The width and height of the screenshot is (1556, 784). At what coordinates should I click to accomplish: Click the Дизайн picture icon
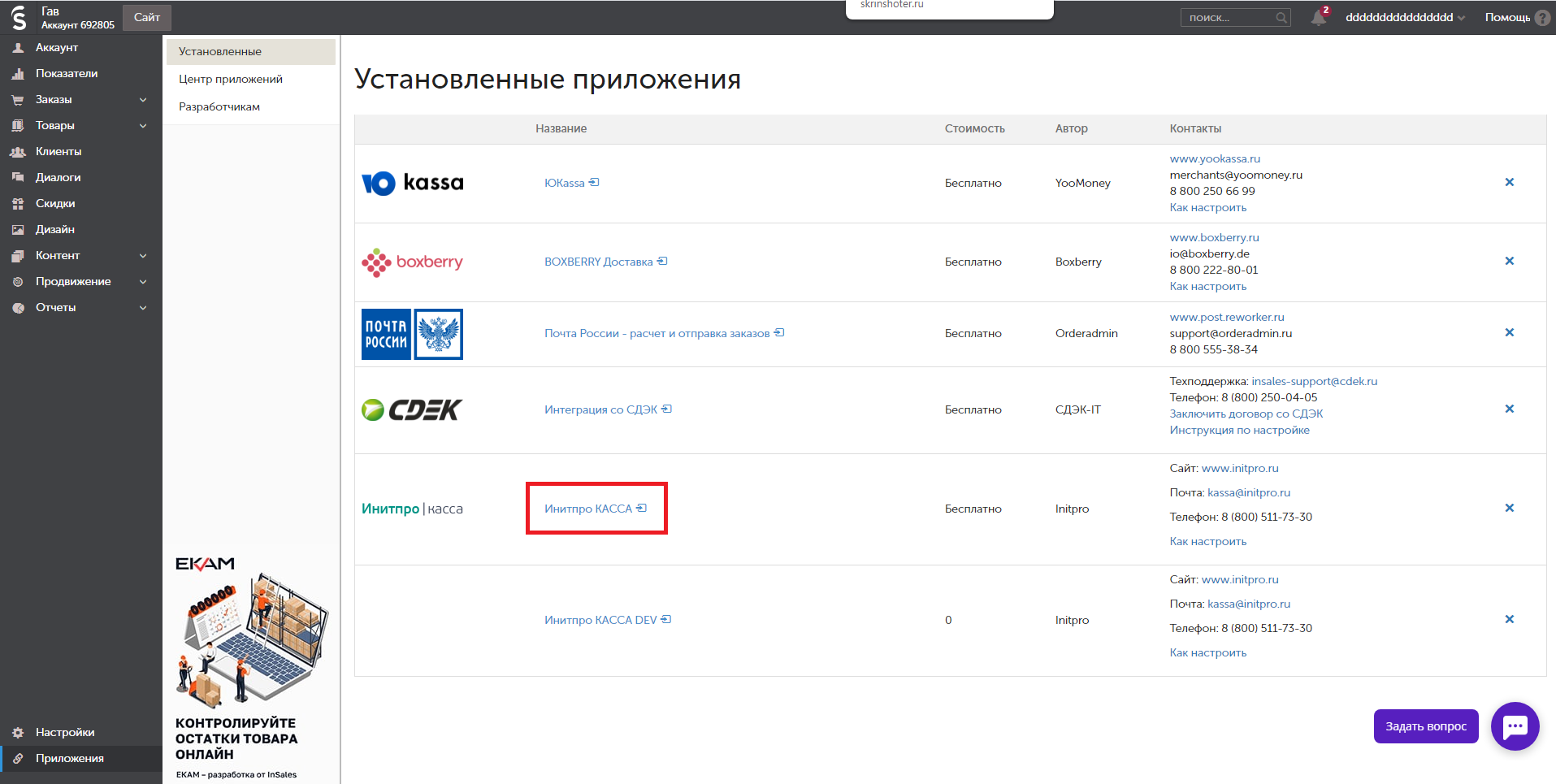(x=18, y=230)
